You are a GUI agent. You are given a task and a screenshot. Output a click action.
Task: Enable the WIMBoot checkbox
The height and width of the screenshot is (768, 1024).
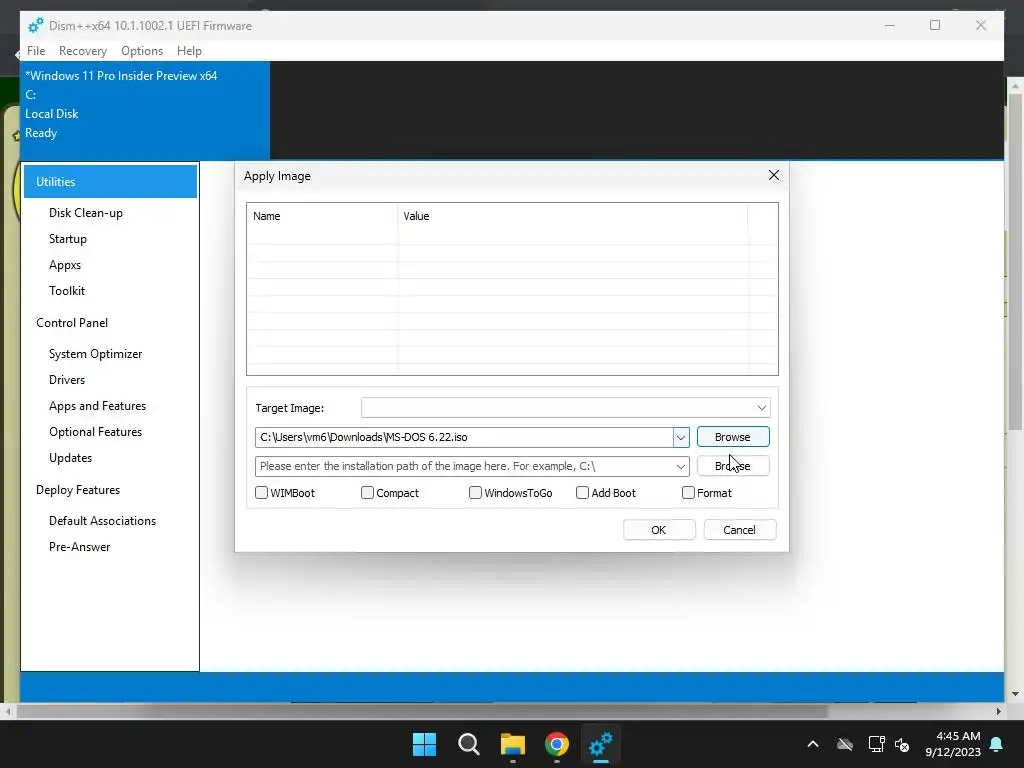point(261,492)
